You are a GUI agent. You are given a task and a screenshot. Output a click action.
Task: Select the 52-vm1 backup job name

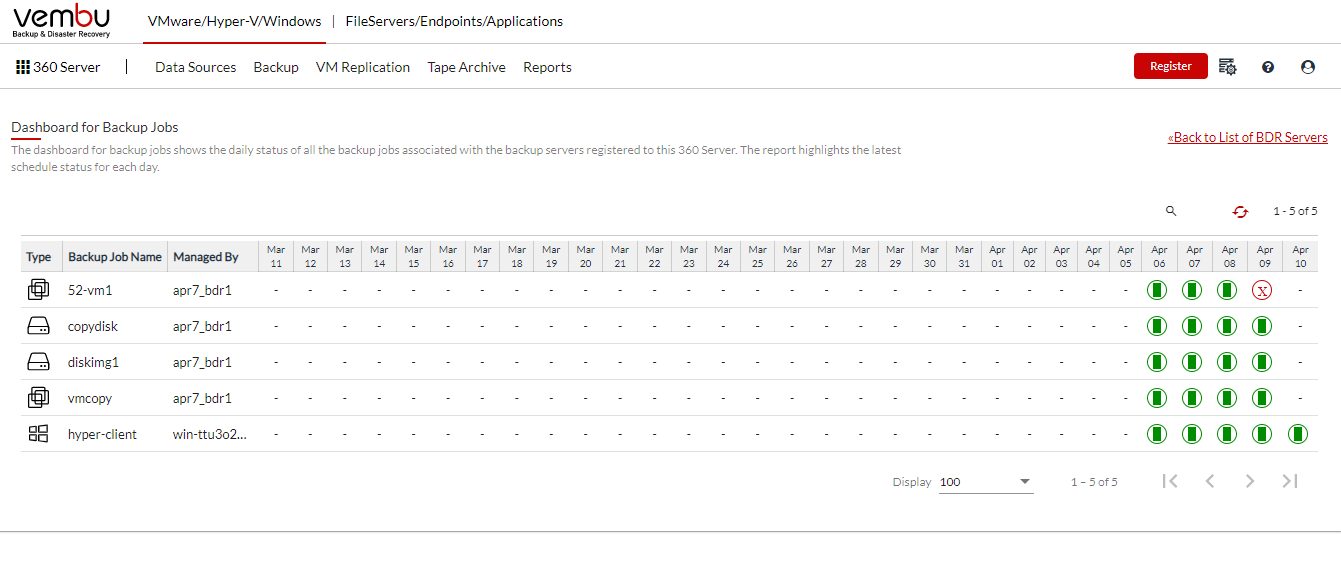point(89,290)
